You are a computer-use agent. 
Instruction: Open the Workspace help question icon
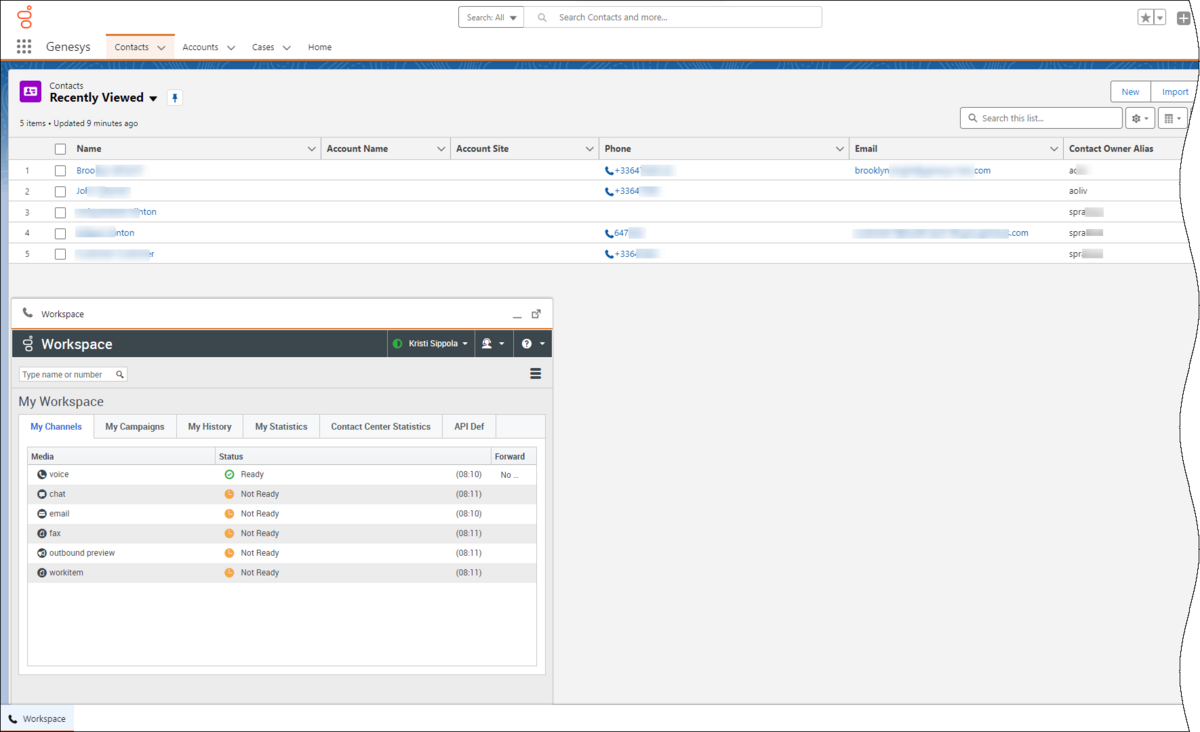(531, 344)
